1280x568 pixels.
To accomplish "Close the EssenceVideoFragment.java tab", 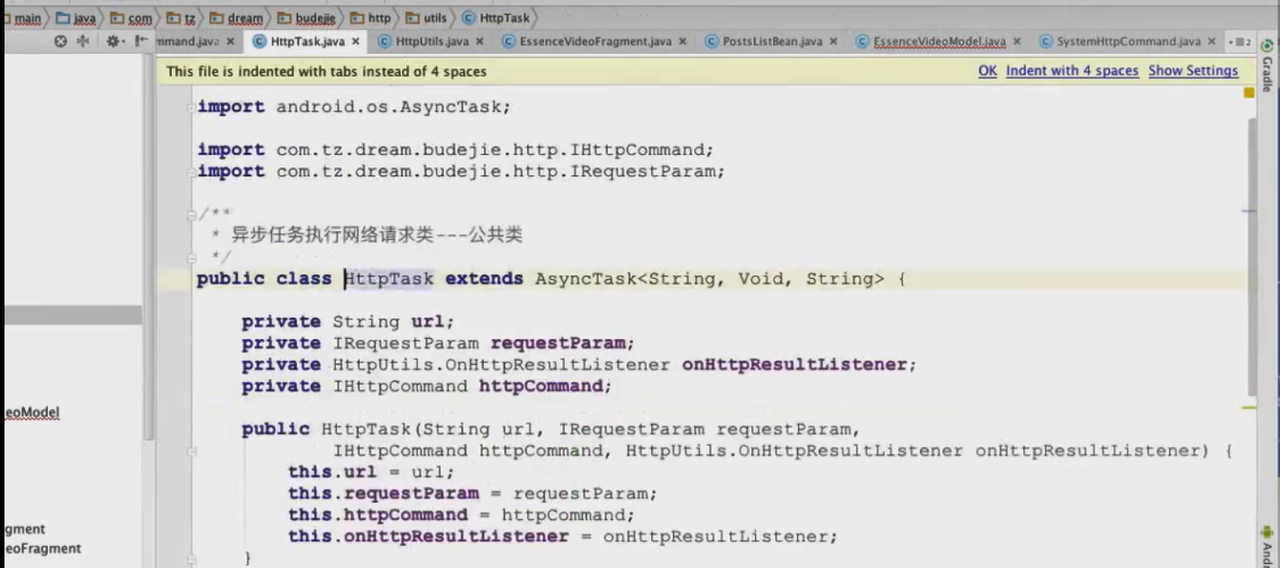I will point(682,41).
